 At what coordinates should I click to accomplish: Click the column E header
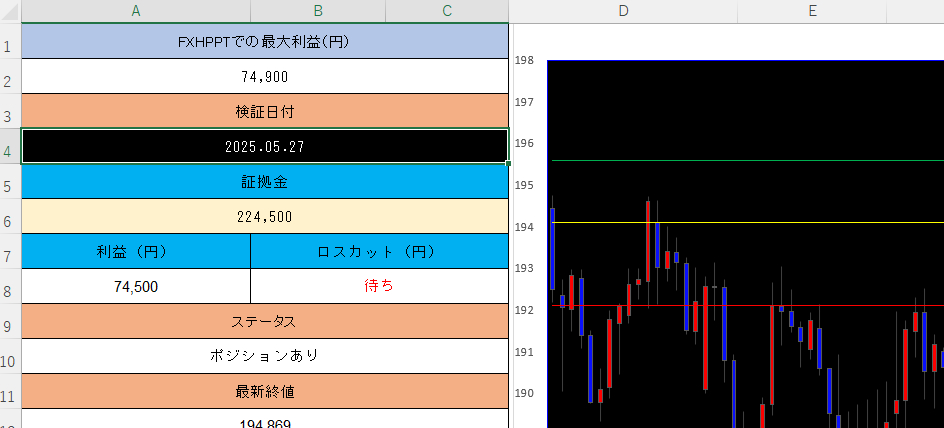click(x=812, y=11)
